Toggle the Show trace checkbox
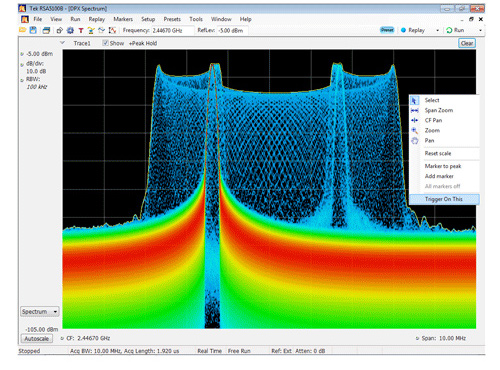Viewport: 500px width, 370px height. pyautogui.click(x=105, y=43)
